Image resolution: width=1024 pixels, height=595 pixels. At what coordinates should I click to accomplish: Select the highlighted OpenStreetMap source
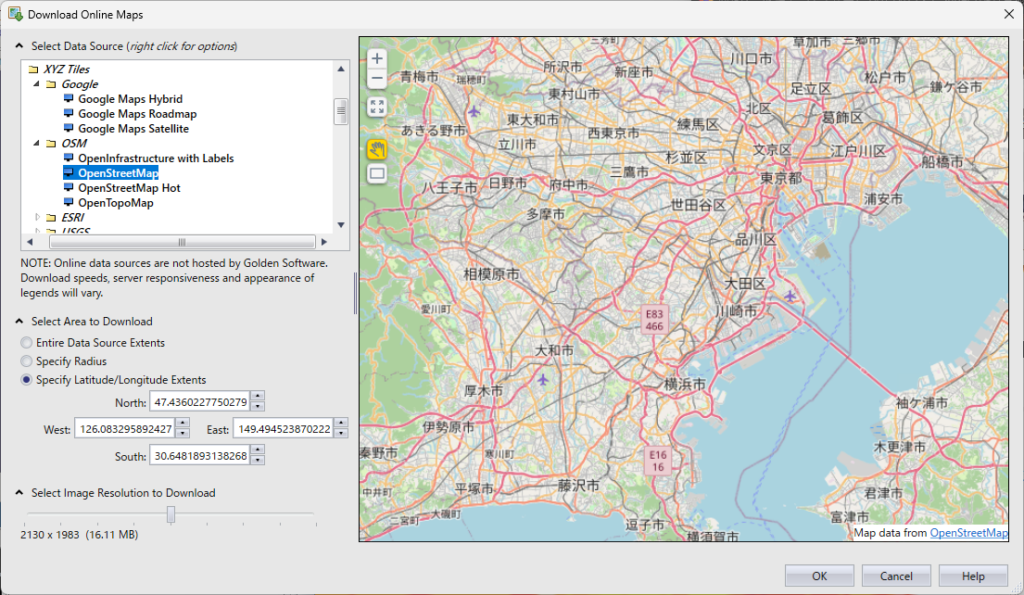118,173
